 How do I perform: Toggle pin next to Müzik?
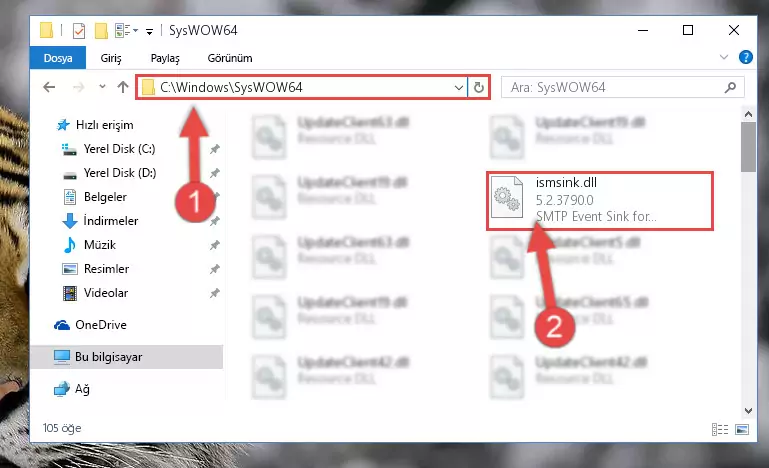[214, 245]
